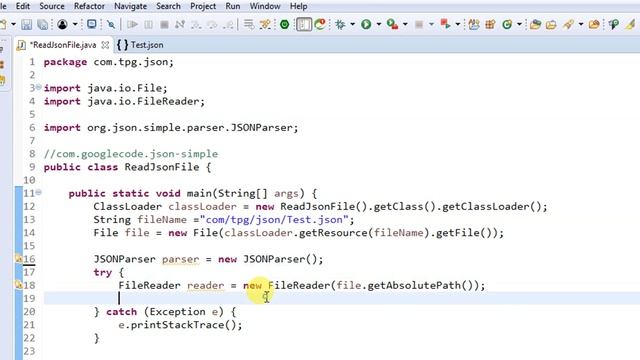
Task: Click the Suspend debug icon
Action: tap(148, 24)
